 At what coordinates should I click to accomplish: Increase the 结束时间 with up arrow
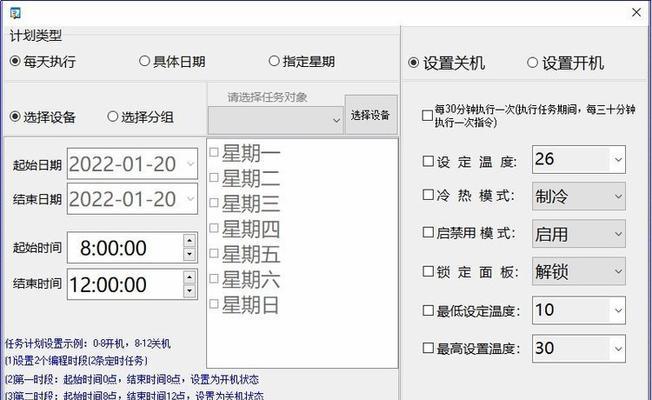[x=190, y=277]
